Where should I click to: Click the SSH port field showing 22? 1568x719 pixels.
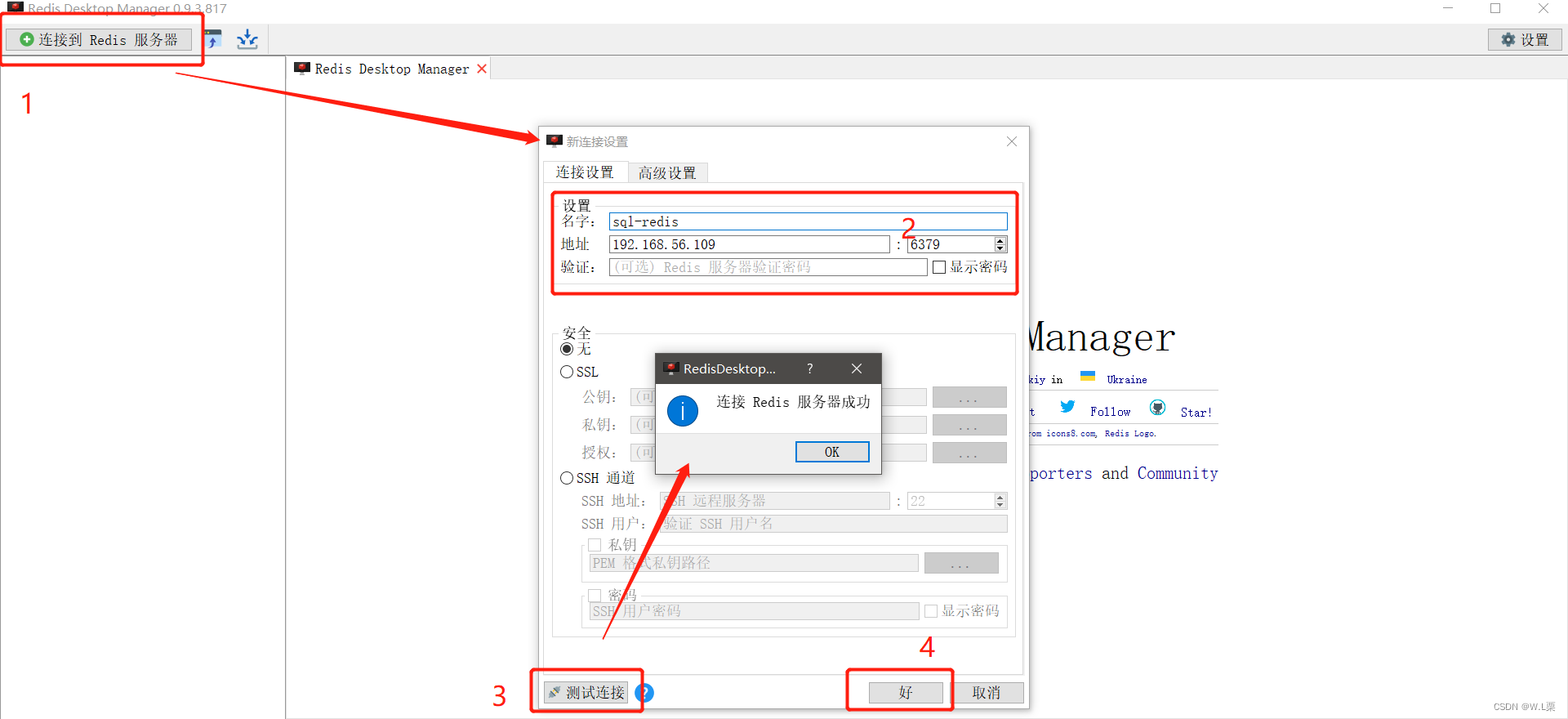[951, 501]
